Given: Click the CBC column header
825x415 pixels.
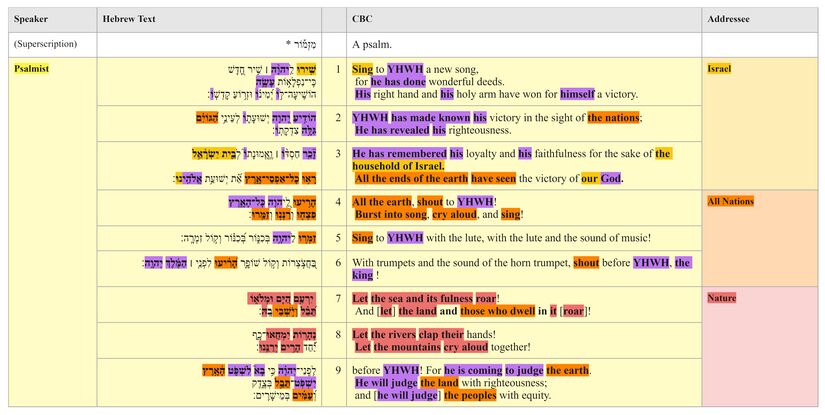Looking at the screenshot, I should (x=362, y=19).
